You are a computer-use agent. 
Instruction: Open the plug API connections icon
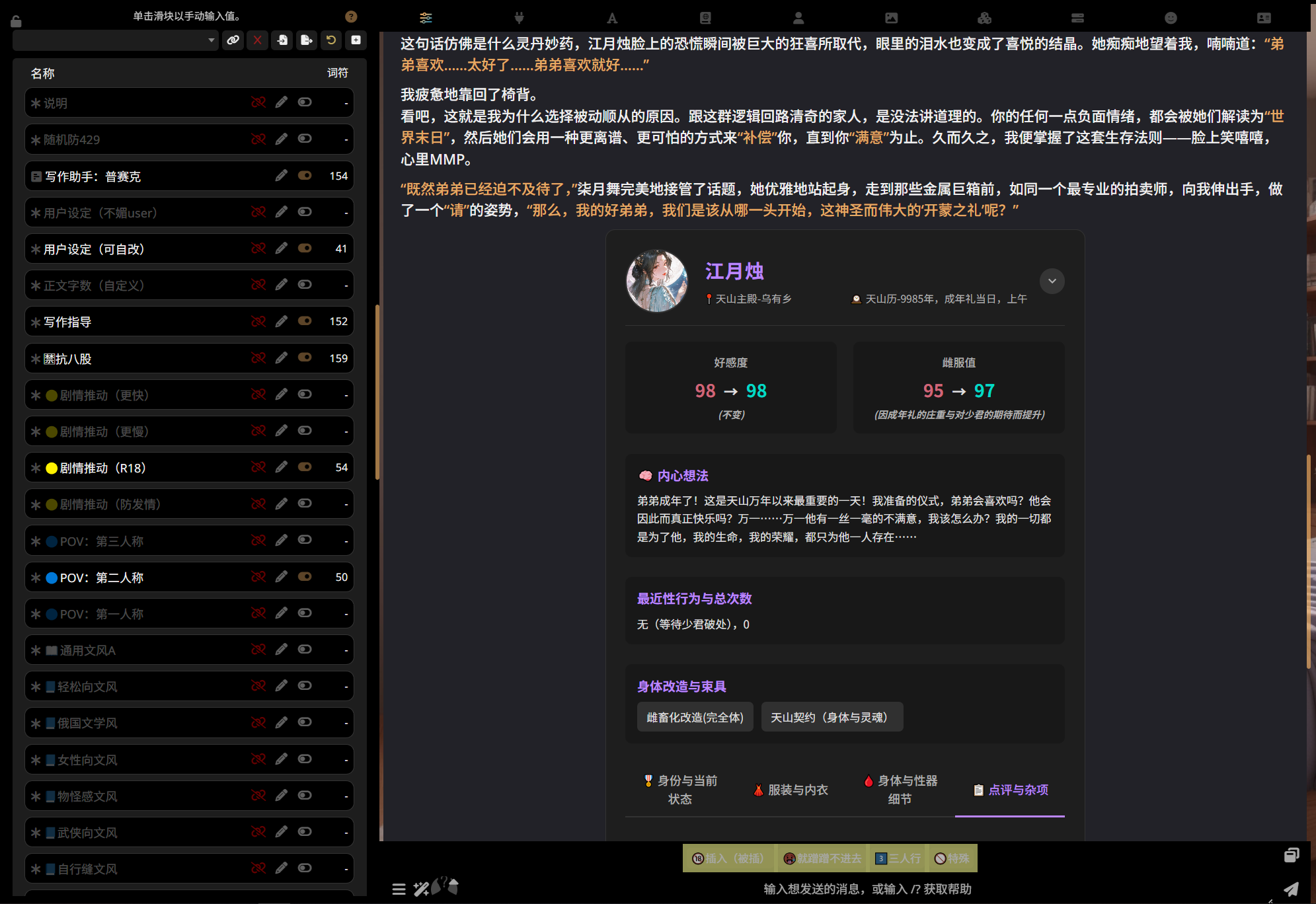(519, 18)
